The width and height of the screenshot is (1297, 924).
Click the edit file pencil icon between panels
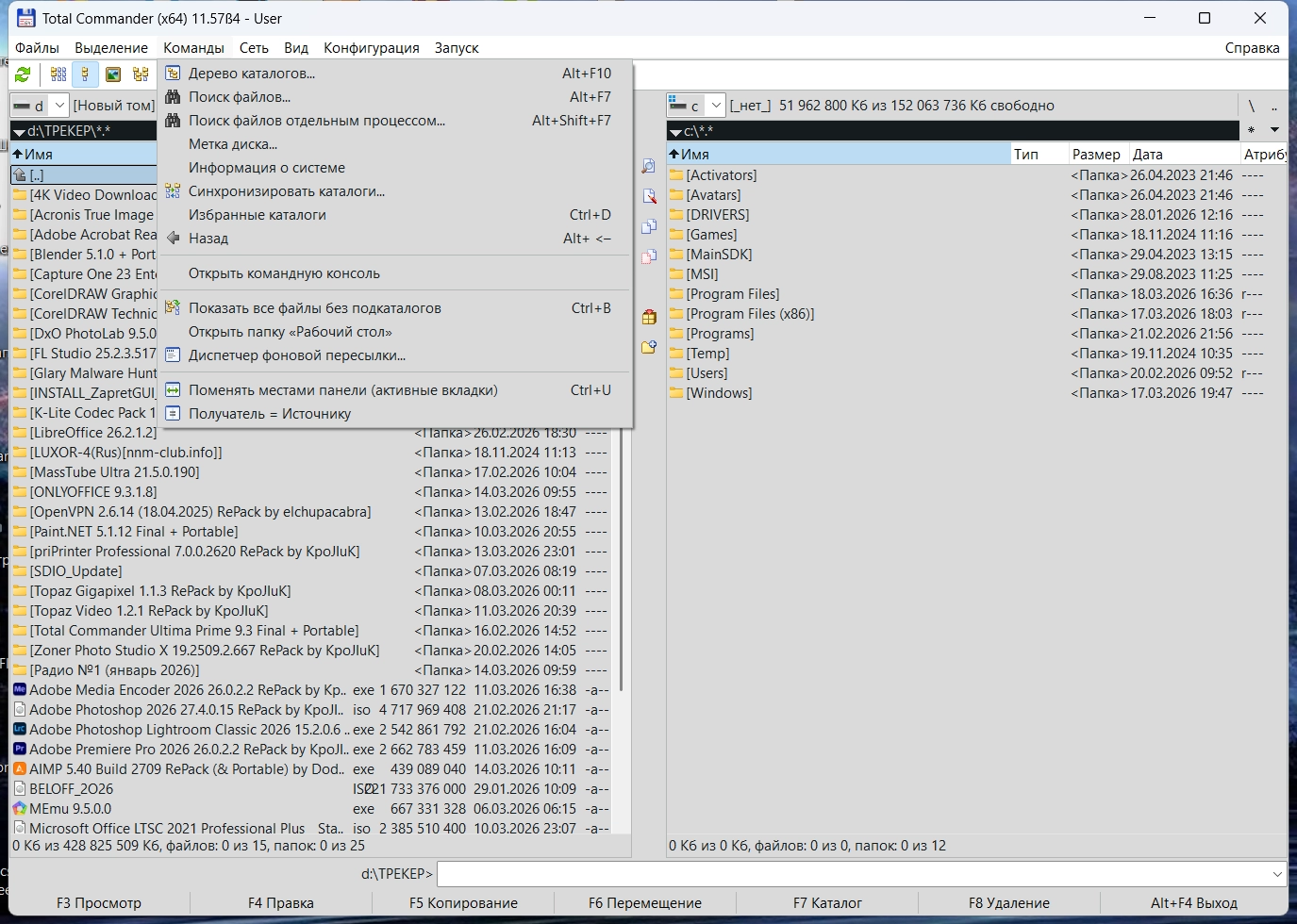click(649, 196)
